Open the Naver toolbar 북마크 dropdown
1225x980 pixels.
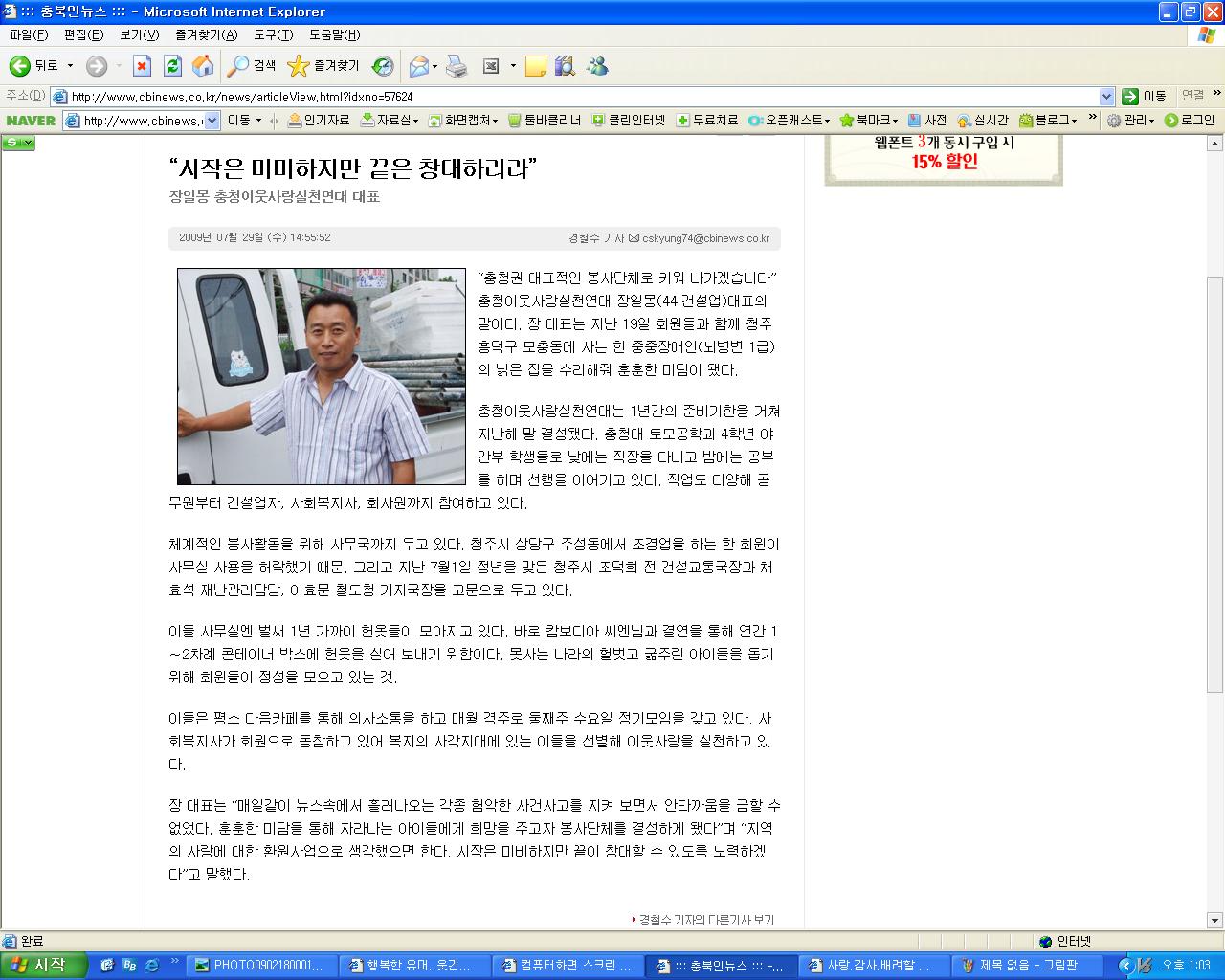point(870,120)
